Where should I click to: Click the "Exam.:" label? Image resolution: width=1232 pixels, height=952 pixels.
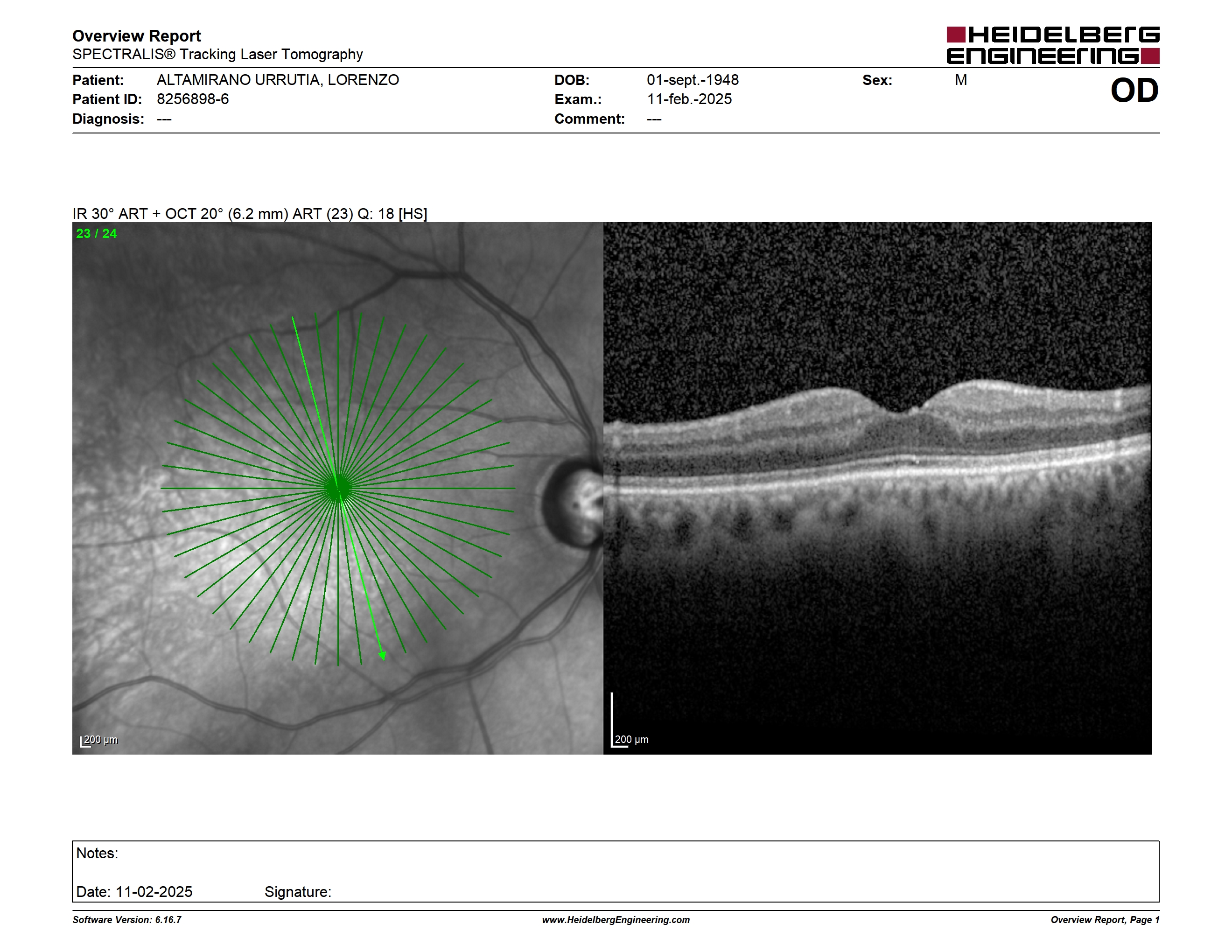click(x=578, y=99)
